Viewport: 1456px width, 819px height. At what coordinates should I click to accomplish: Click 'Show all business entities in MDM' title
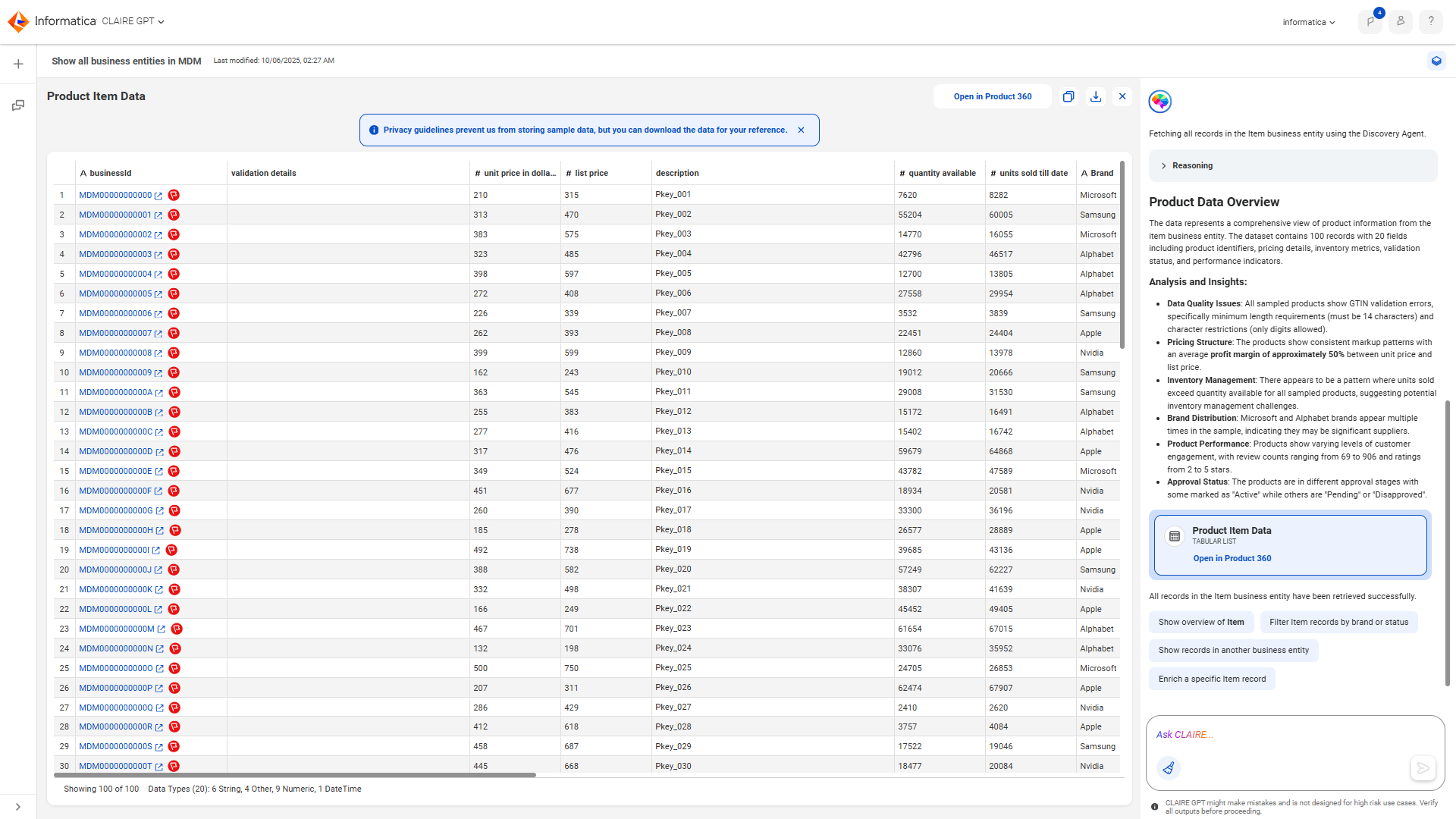(127, 61)
